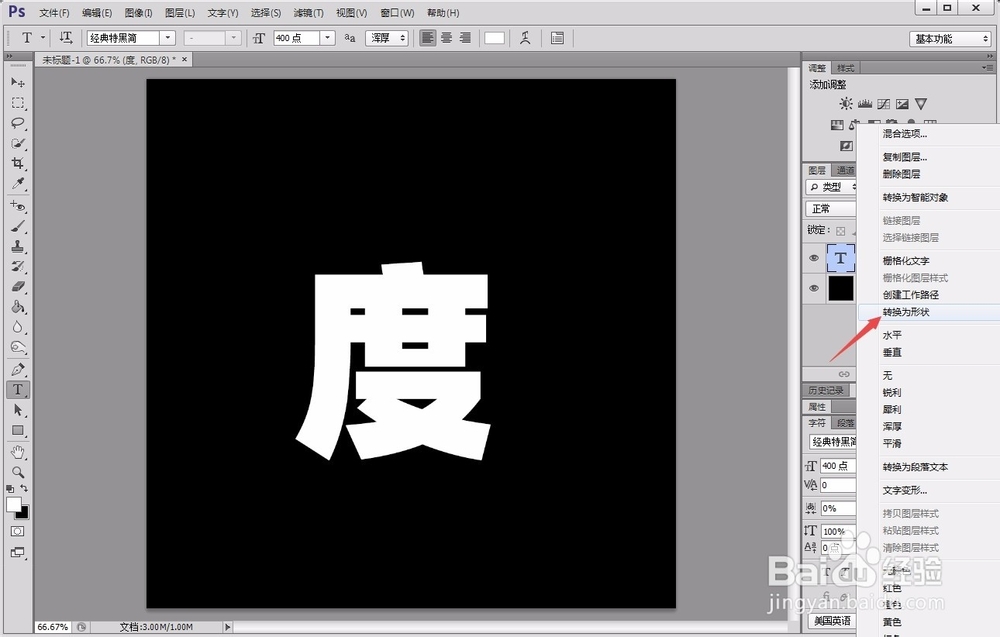This screenshot has width=1000, height=637.
Task: Open the font style dropdown
Action: [233, 38]
